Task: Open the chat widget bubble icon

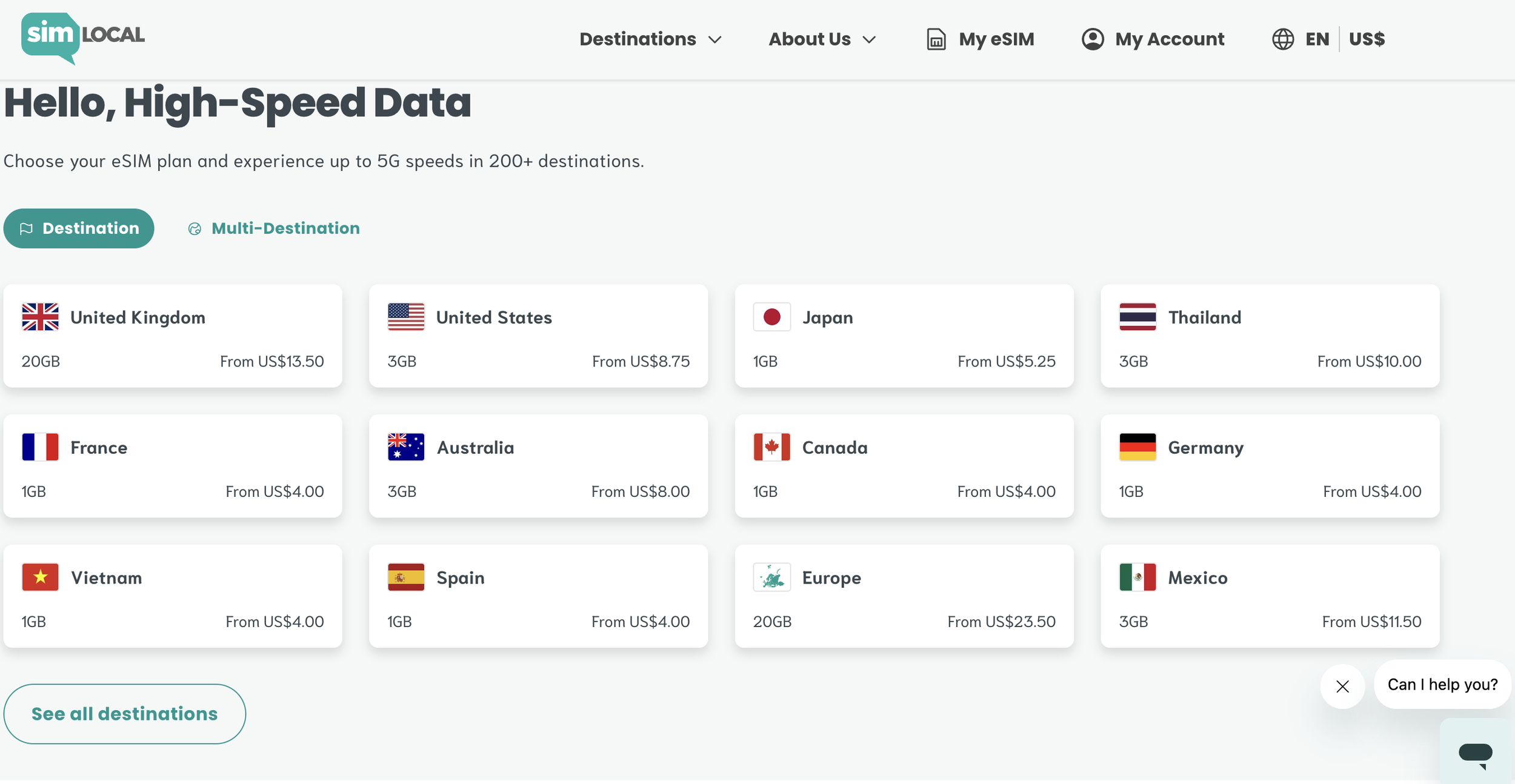Action: pos(1475,751)
